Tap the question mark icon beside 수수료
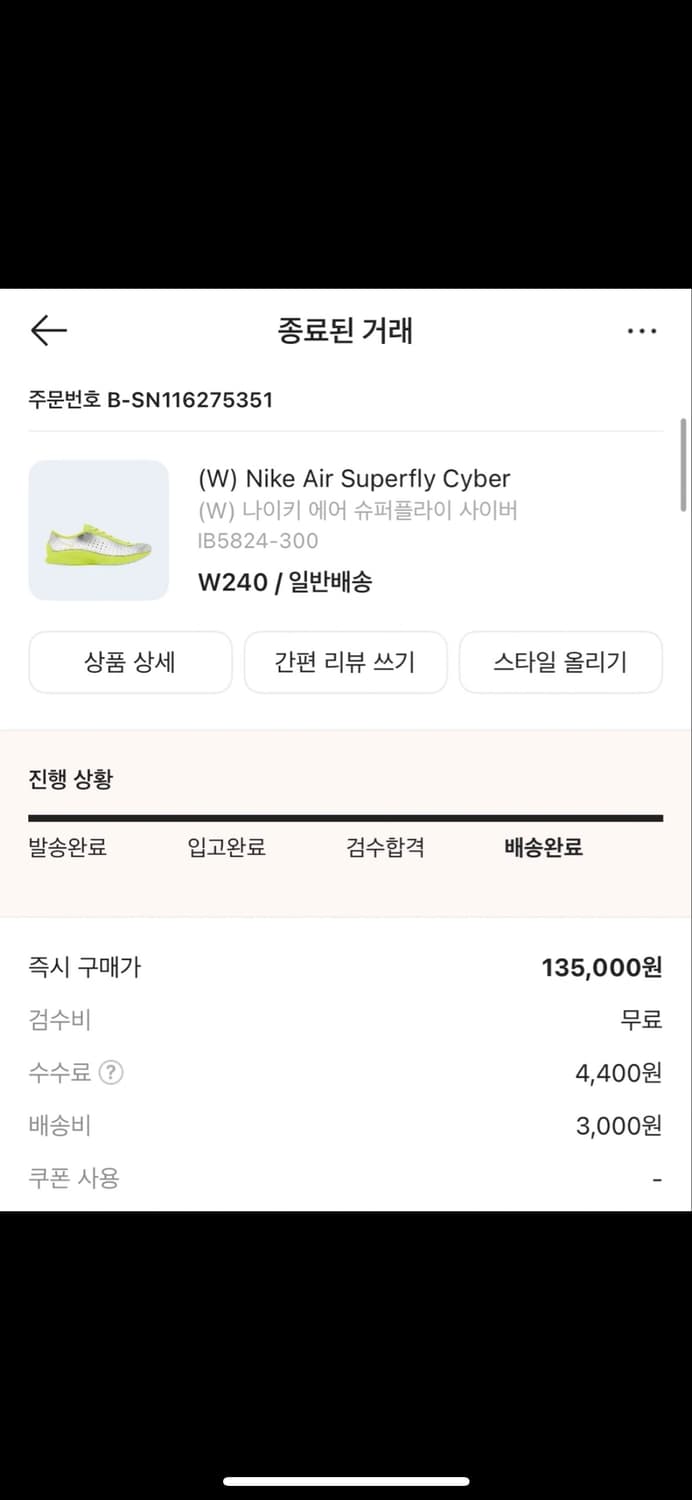 point(111,1072)
